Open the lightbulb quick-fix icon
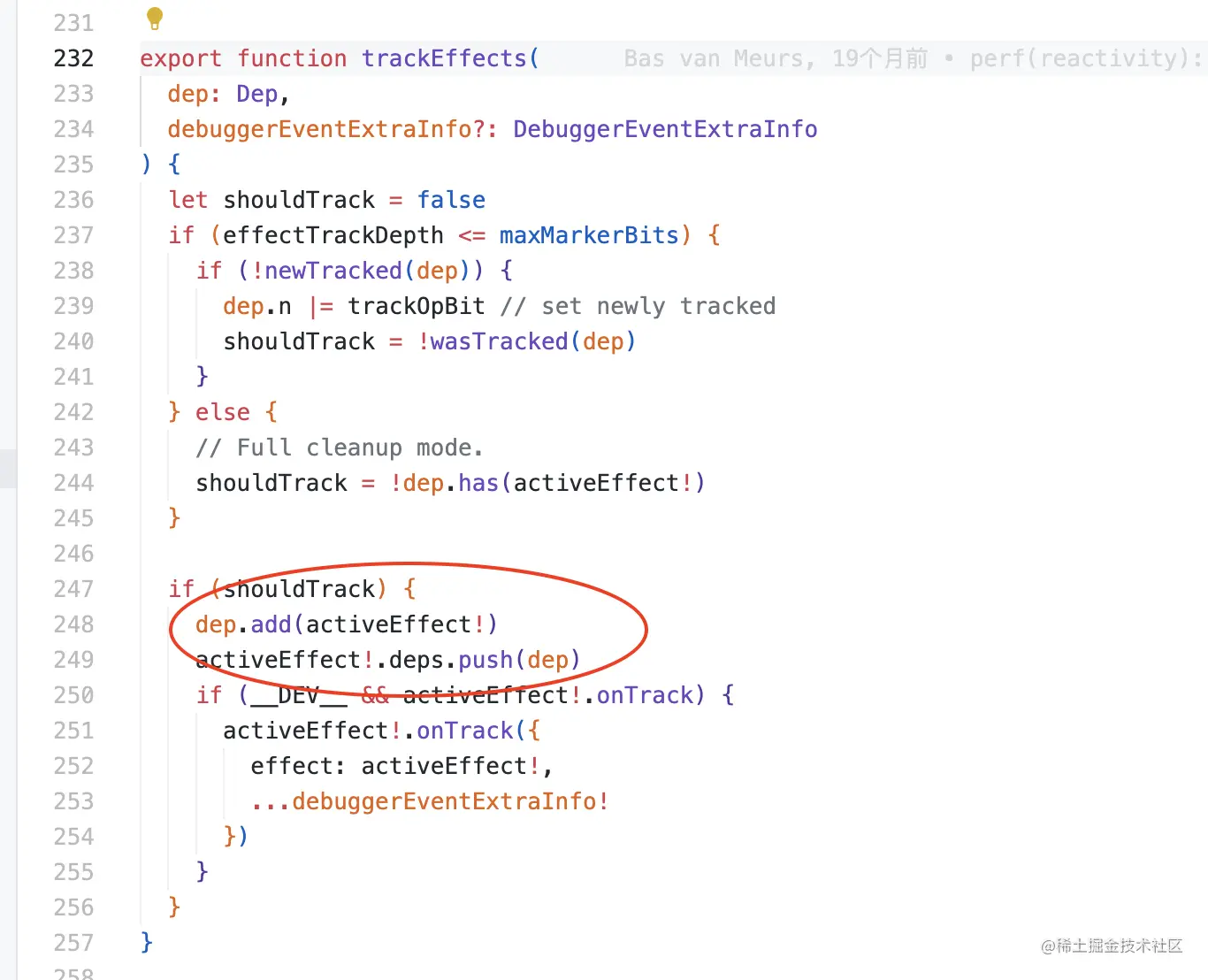 [155, 18]
